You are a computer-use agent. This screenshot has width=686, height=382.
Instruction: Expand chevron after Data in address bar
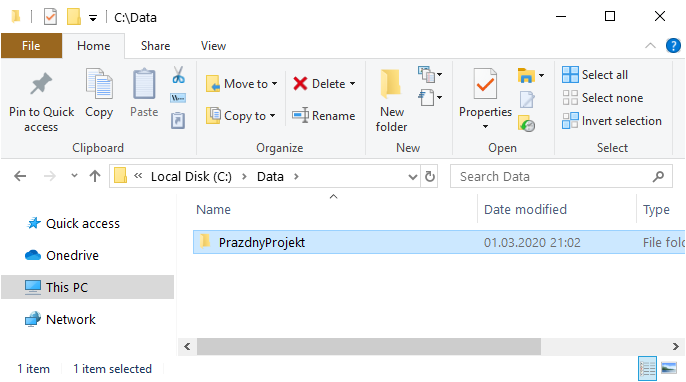coord(296,176)
